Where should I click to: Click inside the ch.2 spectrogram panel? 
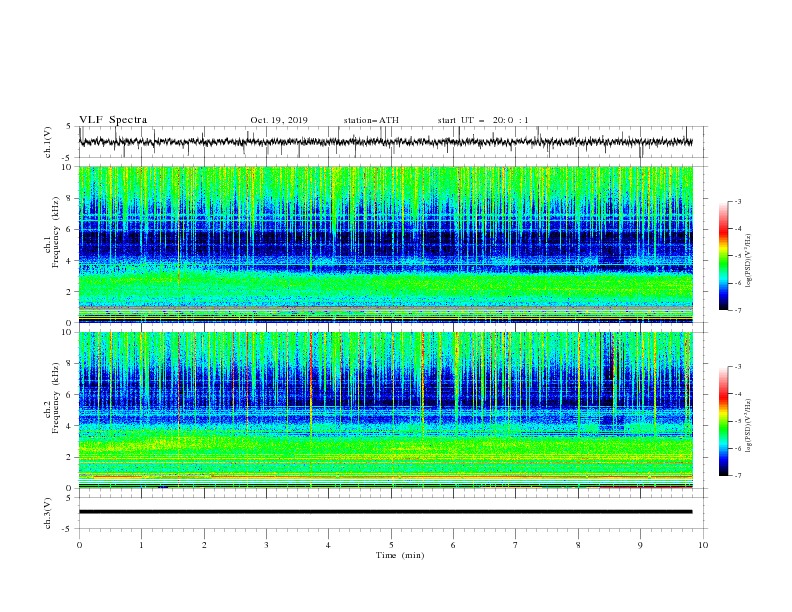click(385, 410)
